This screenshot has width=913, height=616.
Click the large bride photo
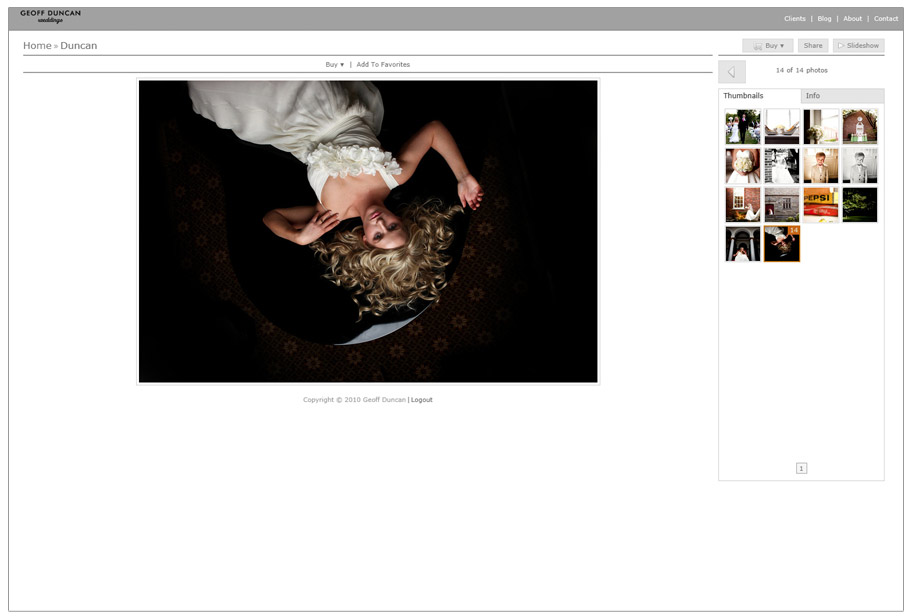368,231
